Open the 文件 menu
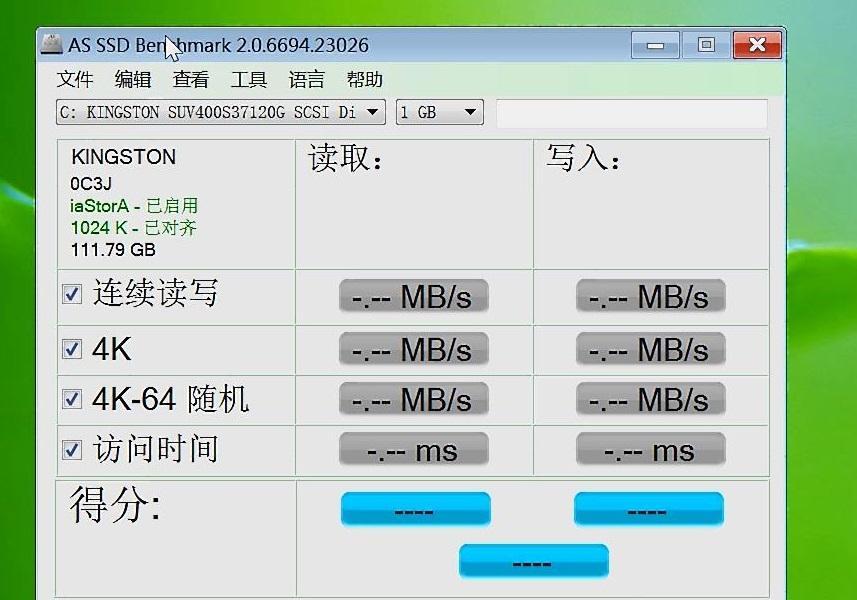Image resolution: width=857 pixels, height=600 pixels. coord(75,79)
